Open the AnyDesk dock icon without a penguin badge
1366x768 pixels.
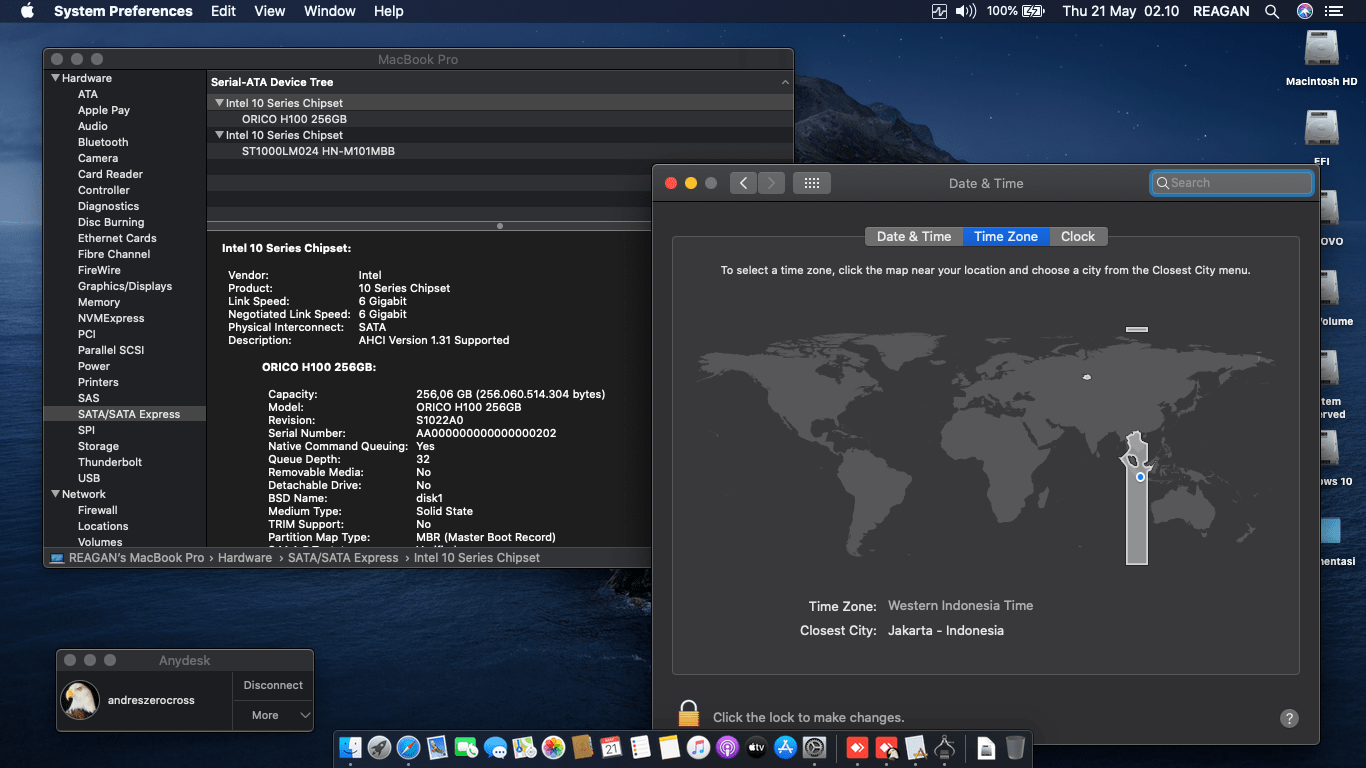click(858, 747)
